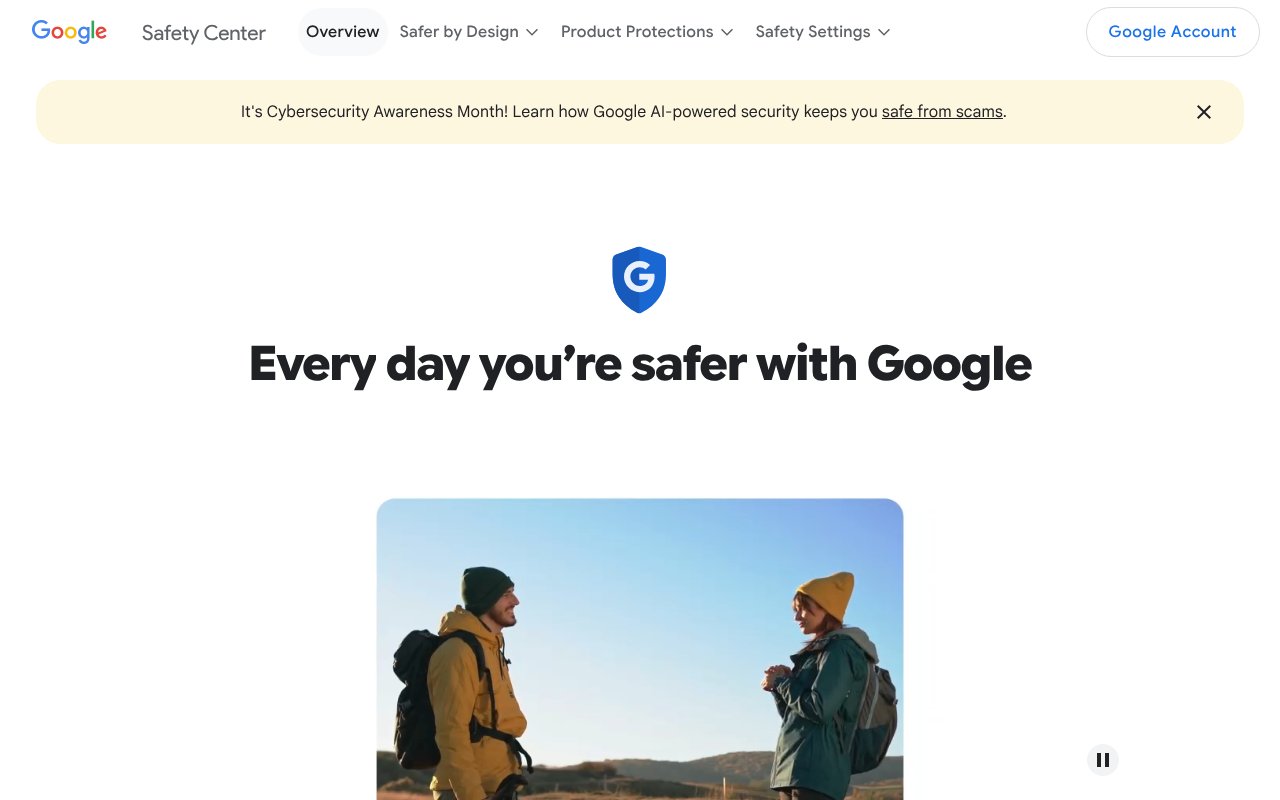Click the hikers video thumbnail

[x=640, y=649]
